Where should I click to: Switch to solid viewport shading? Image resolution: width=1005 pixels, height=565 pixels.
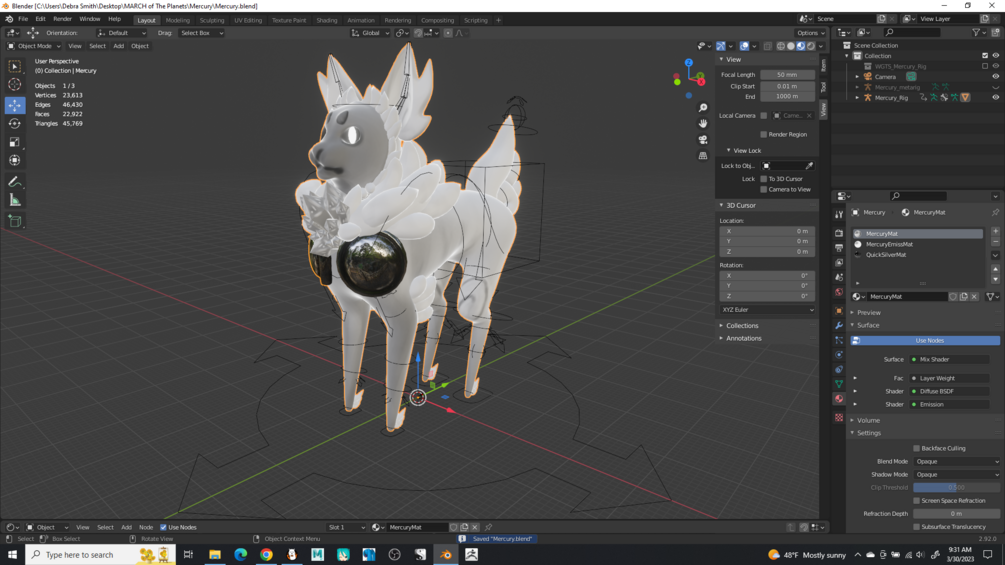tap(791, 46)
